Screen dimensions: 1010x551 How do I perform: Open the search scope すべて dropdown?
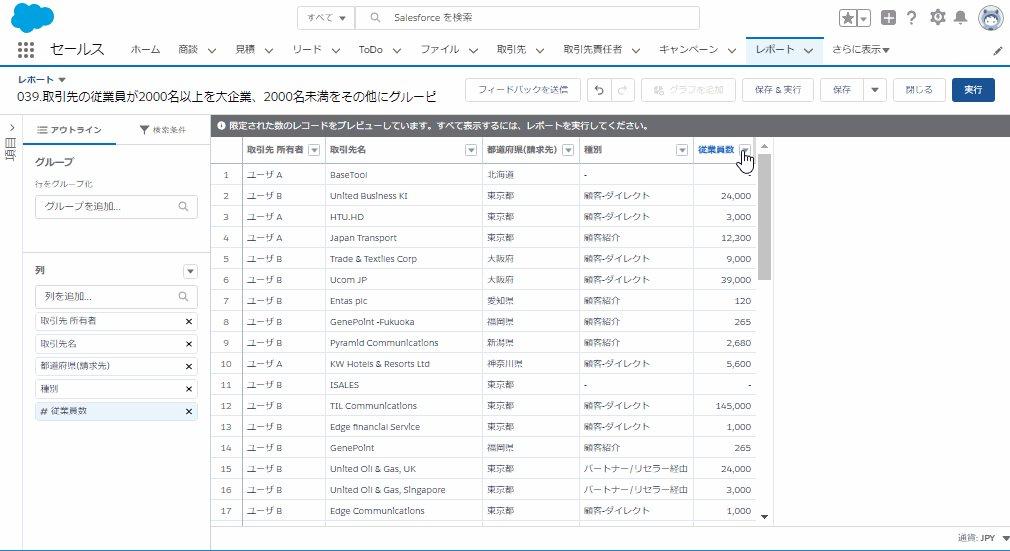pyautogui.click(x=327, y=18)
